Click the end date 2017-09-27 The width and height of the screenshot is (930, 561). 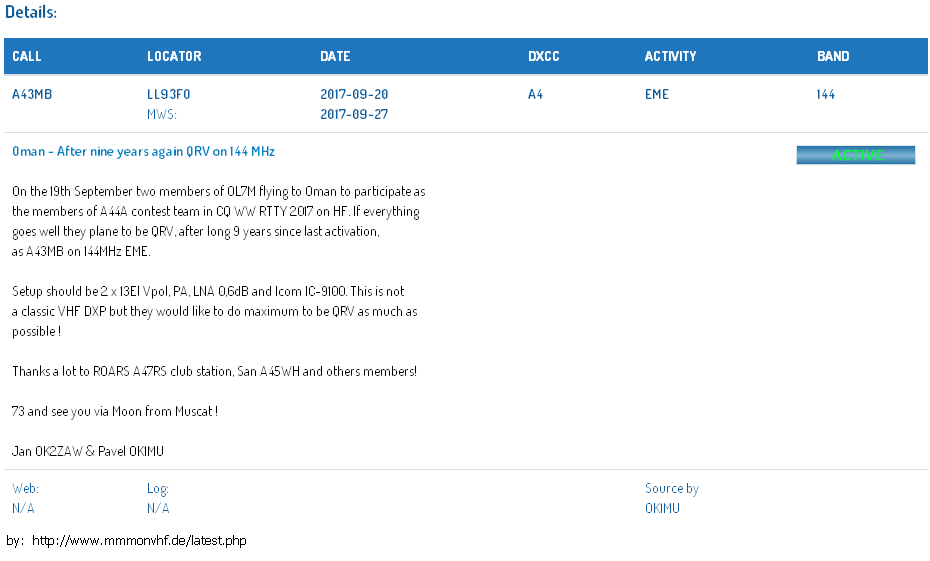click(x=354, y=114)
